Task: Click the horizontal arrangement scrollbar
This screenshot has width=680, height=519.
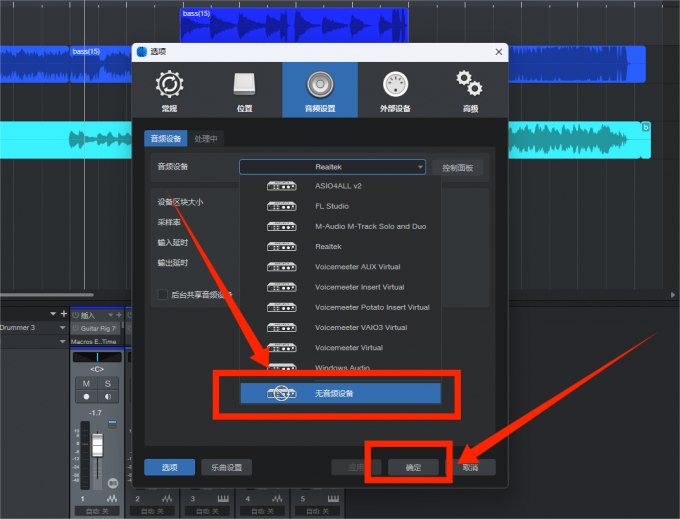Action: pyautogui.click(x=47, y=295)
